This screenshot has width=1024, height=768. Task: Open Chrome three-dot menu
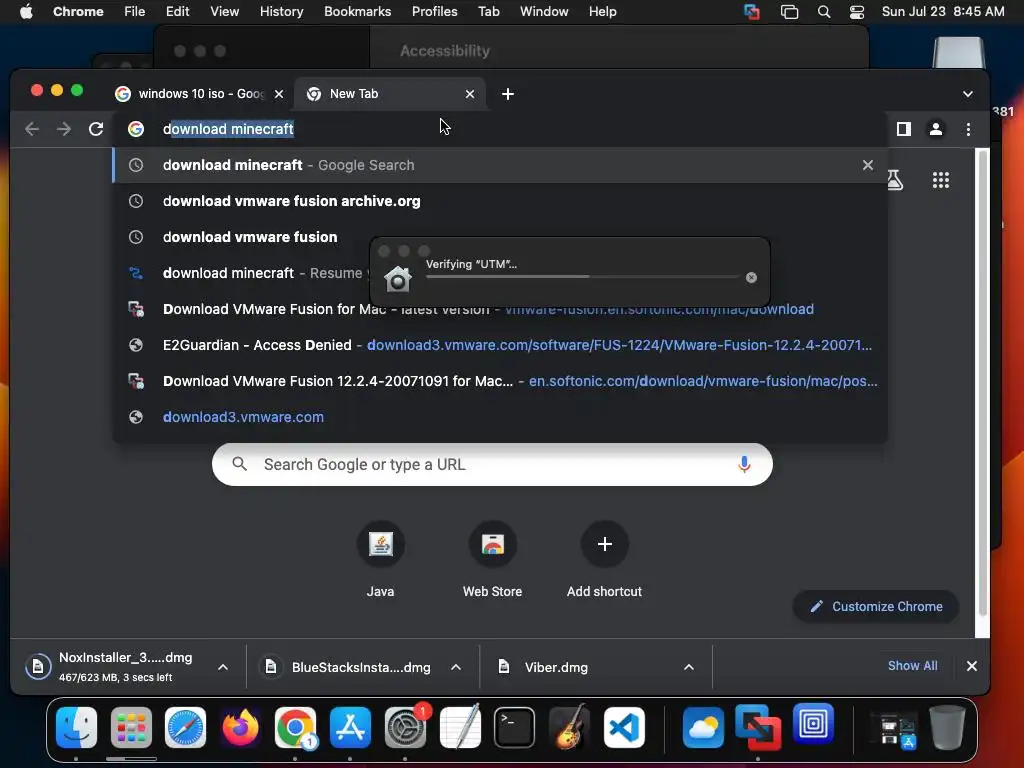968,129
